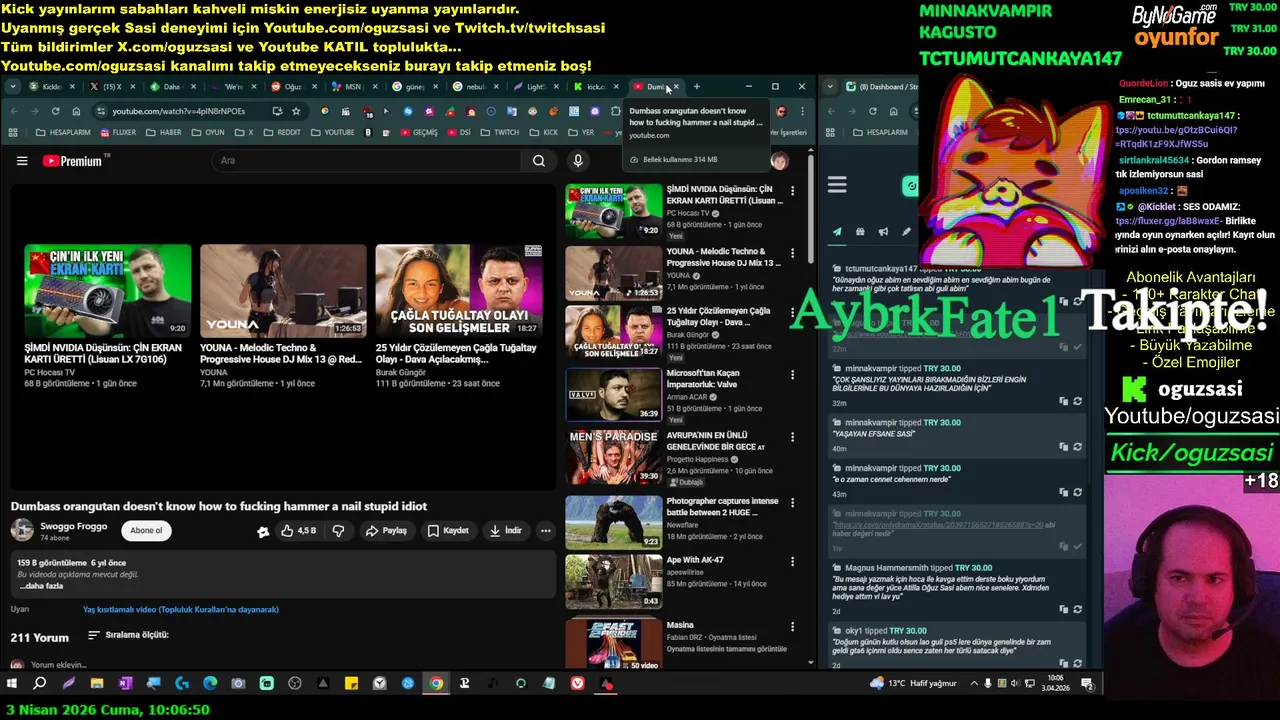Download the video with İndir button

click(505, 531)
